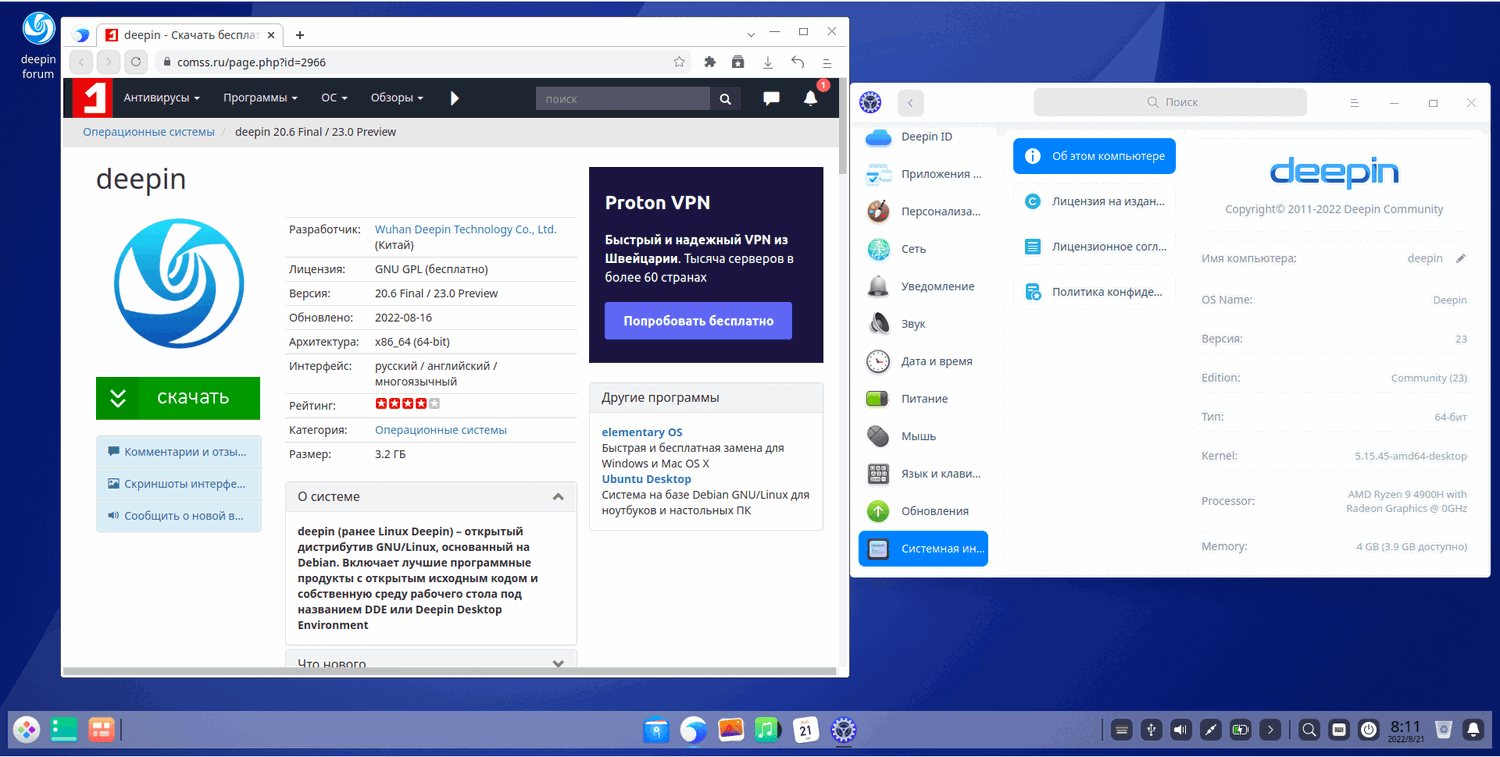Open the Питание settings category
Screen dimensions: 1500x757
point(923,399)
